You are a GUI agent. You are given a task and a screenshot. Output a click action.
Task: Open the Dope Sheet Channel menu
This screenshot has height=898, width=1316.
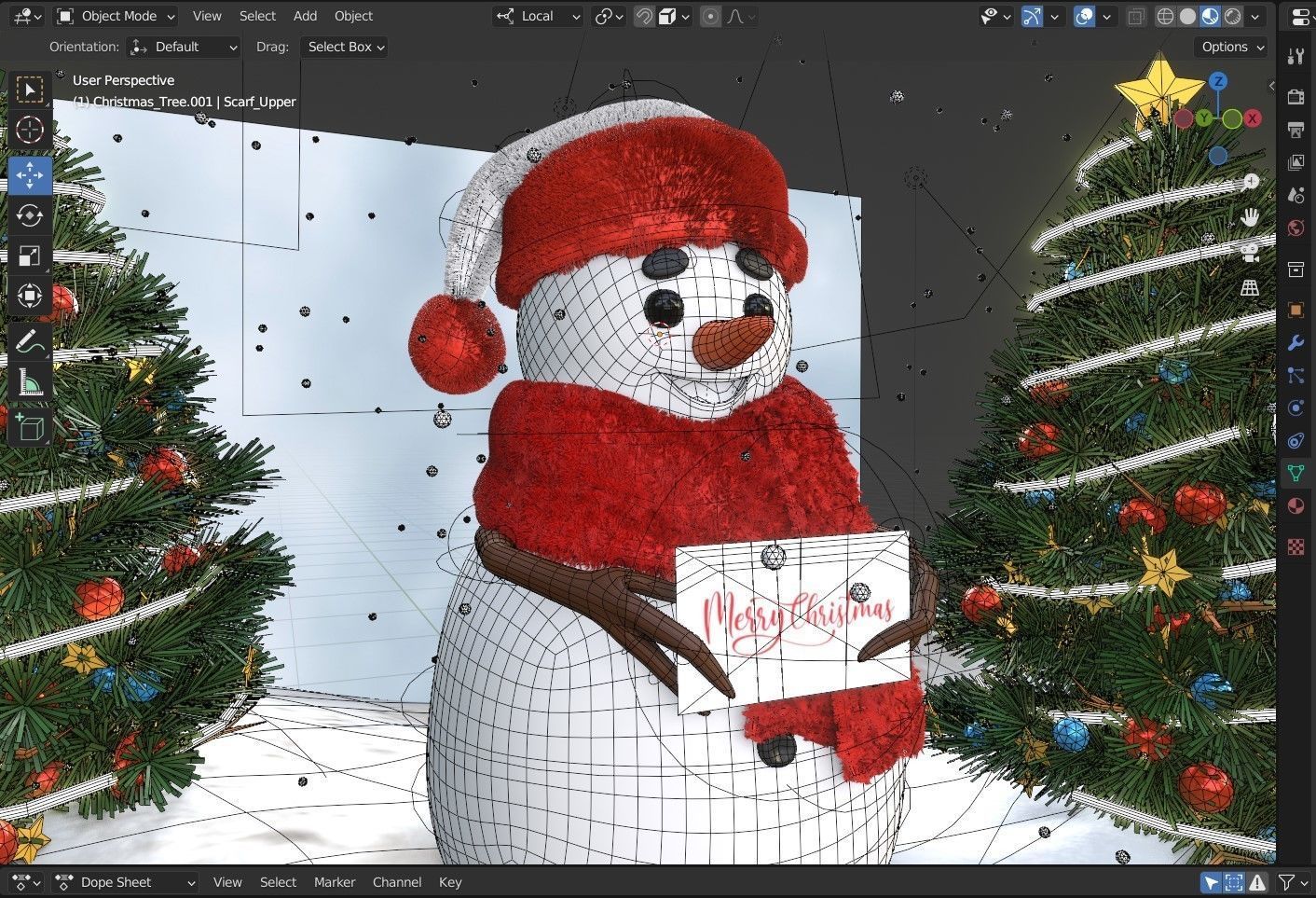(397, 882)
